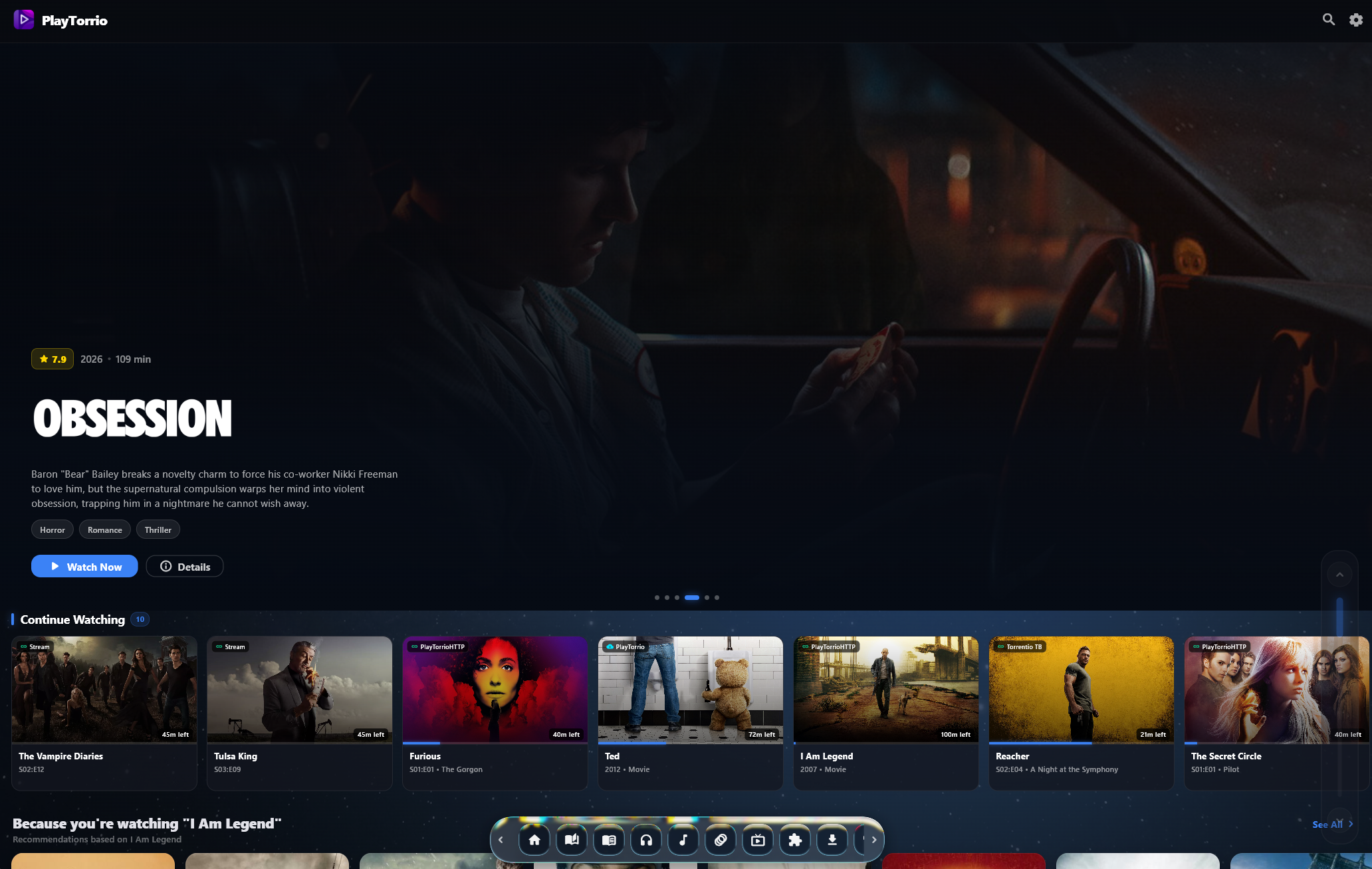Resume The Vampire Diaries thumbnail

(104, 690)
